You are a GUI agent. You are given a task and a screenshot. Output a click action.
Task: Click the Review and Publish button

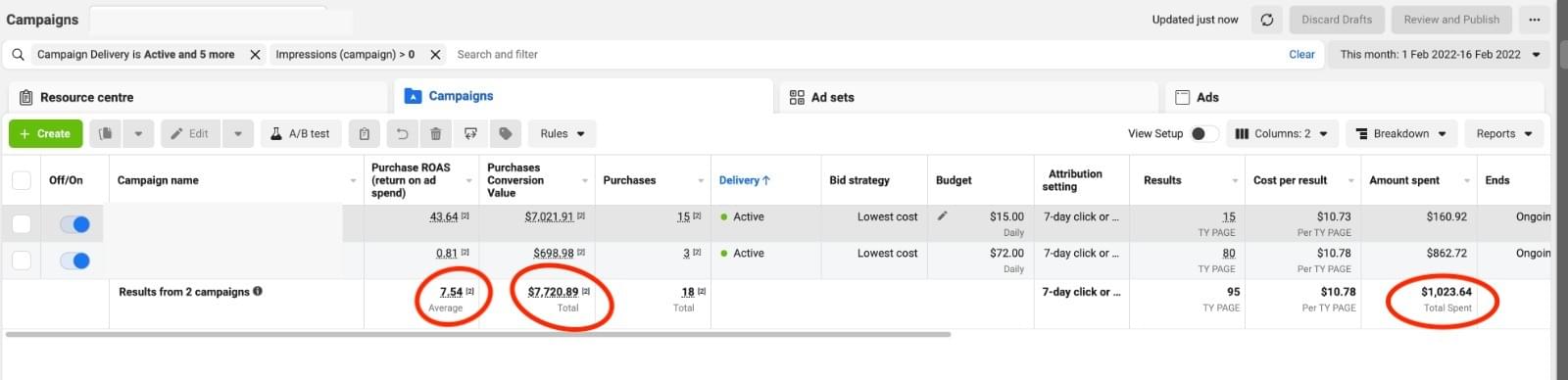pos(1451,20)
